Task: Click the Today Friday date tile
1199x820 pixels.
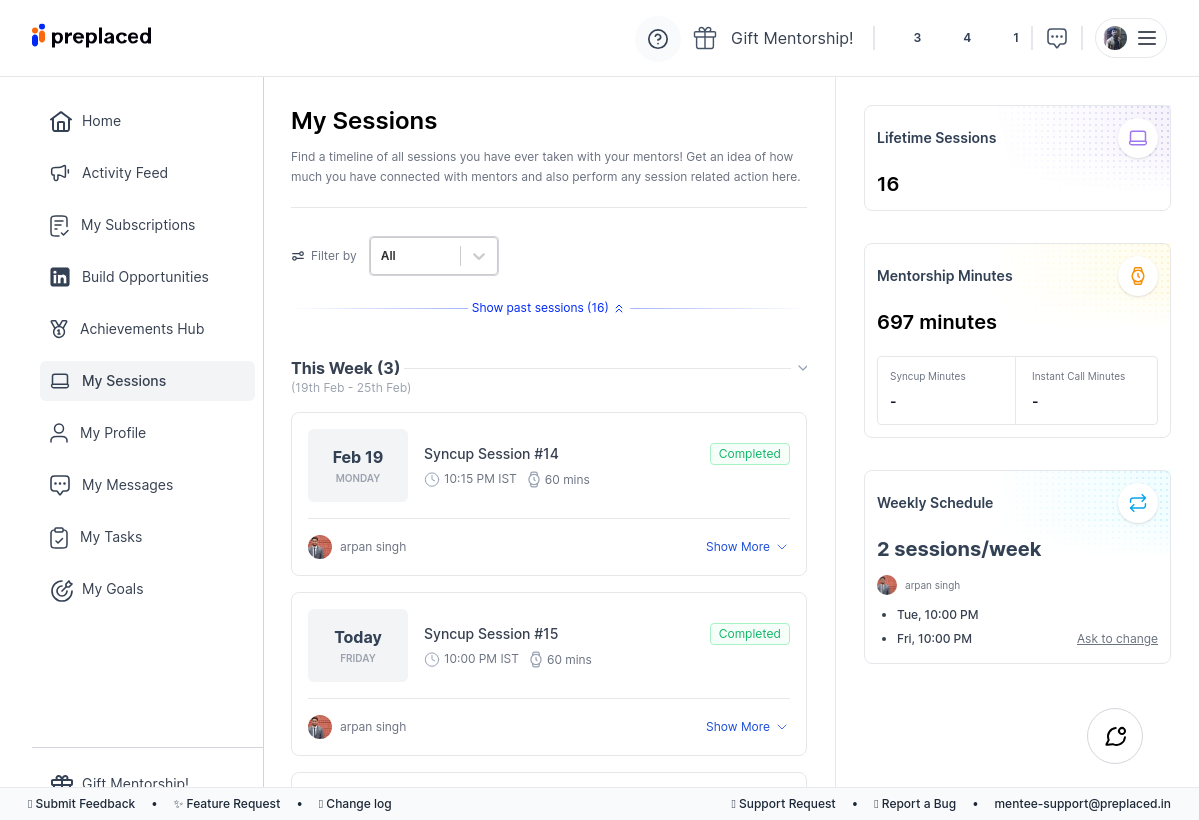Action: [358, 646]
